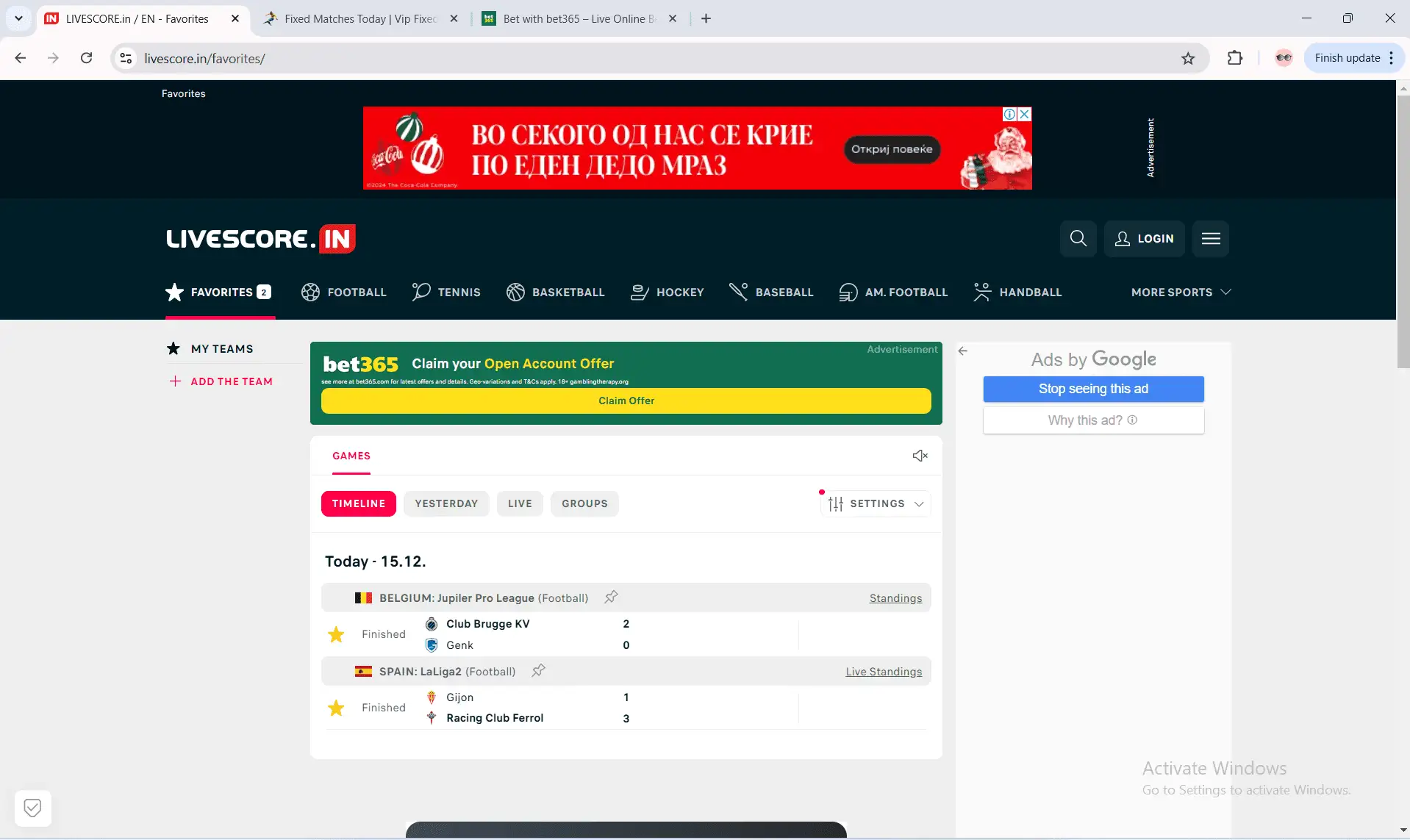The height and width of the screenshot is (840, 1410).
Task: Go to the Handball section
Action: (1017, 292)
